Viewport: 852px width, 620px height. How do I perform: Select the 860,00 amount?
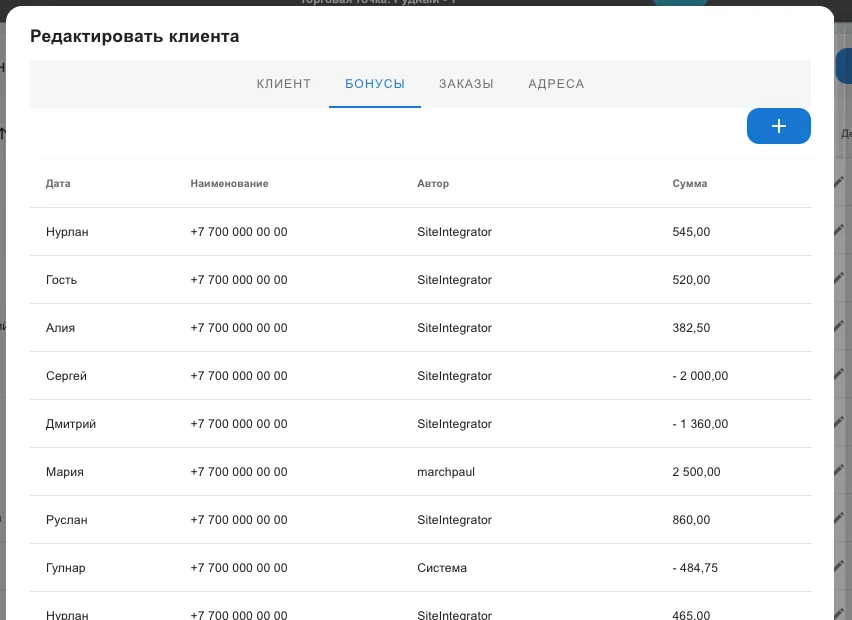691,520
